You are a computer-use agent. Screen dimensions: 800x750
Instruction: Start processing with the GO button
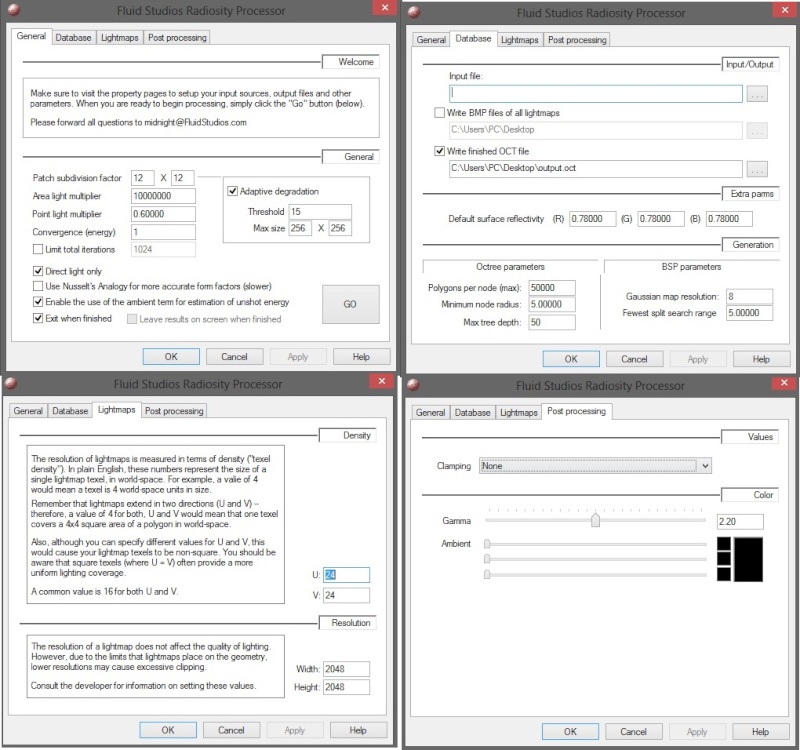pos(351,304)
